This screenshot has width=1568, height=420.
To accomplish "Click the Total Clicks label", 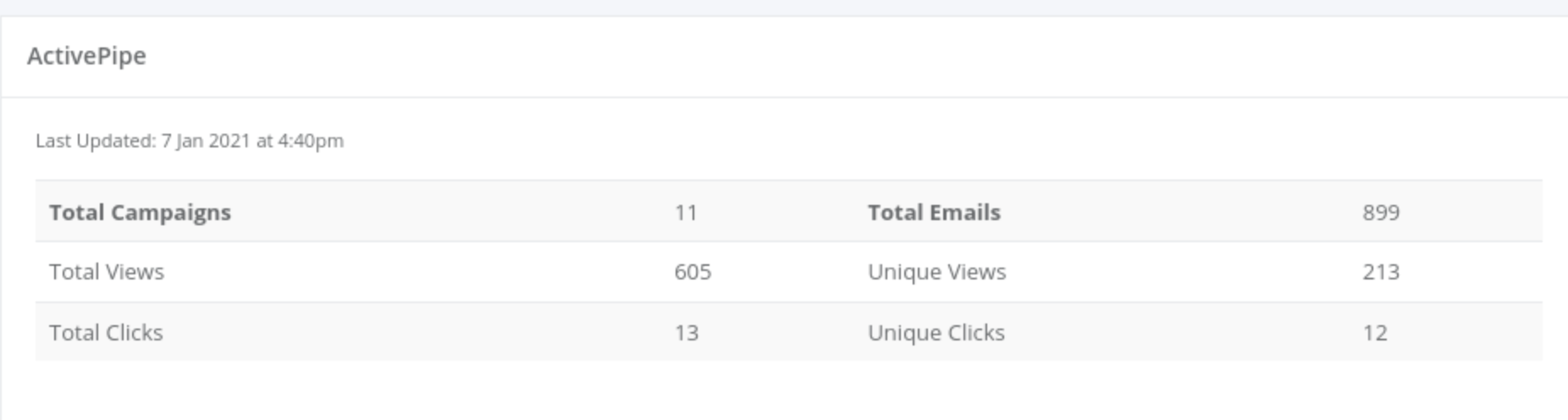I will (106, 333).
